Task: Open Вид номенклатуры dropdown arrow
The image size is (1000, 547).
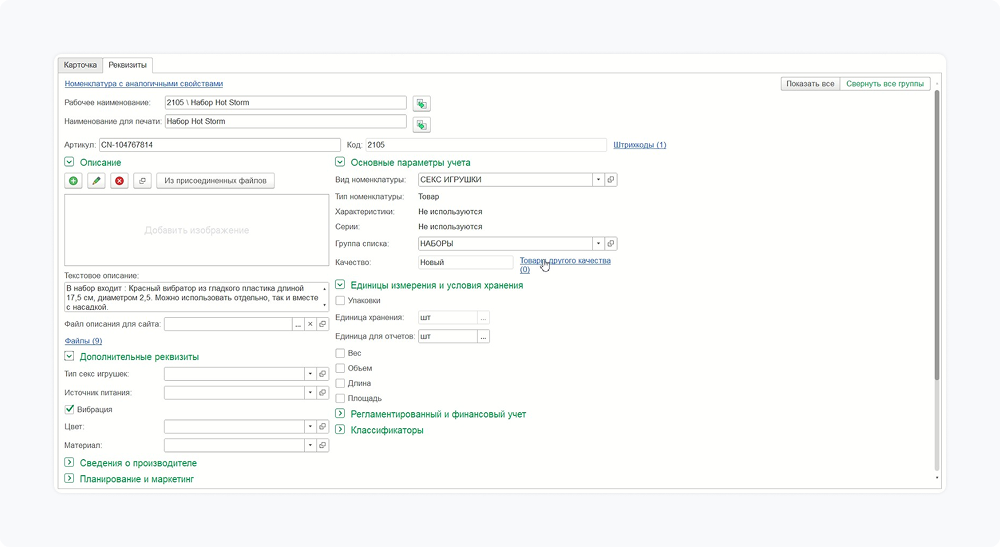Action: [x=598, y=180]
